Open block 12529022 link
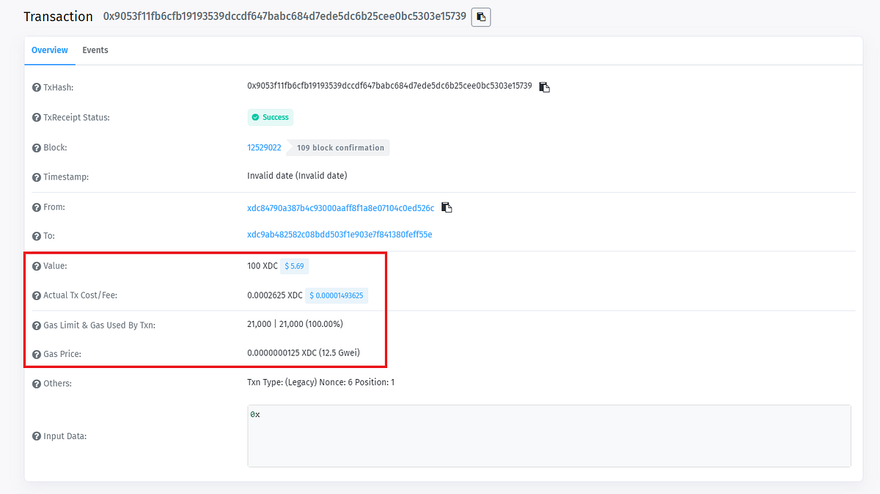Image resolution: width=880 pixels, height=494 pixels. pos(264,148)
